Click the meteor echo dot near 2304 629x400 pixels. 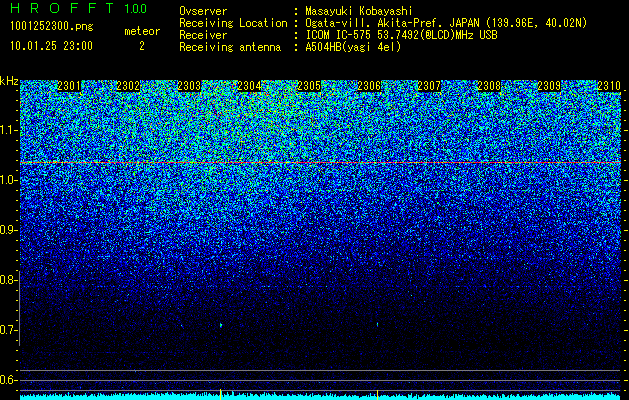[x=221, y=325]
